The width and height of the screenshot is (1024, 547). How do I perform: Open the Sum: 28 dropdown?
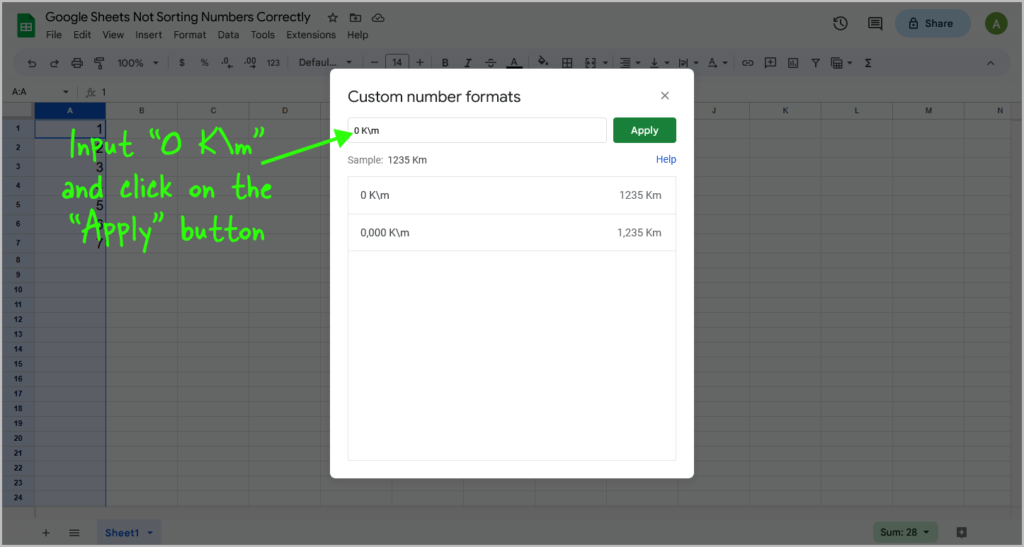point(904,533)
